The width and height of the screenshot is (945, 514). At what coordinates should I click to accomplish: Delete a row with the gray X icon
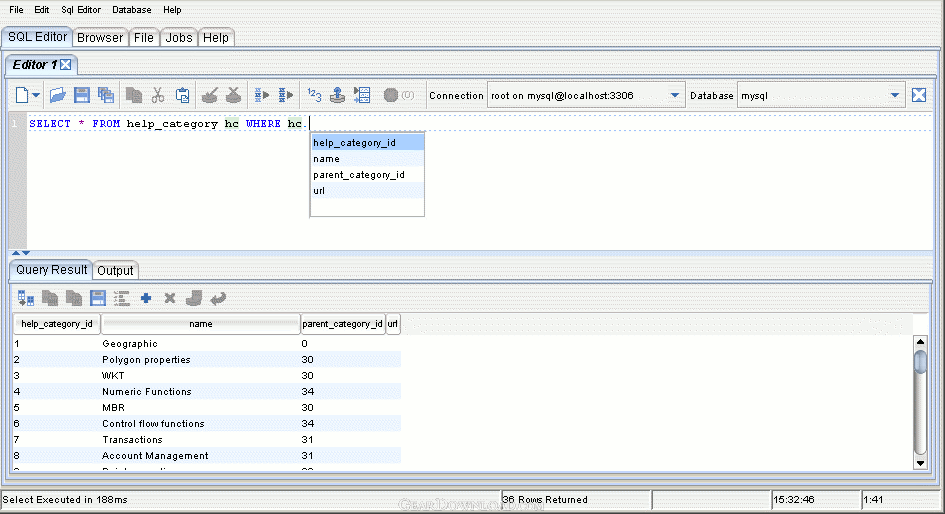170,298
